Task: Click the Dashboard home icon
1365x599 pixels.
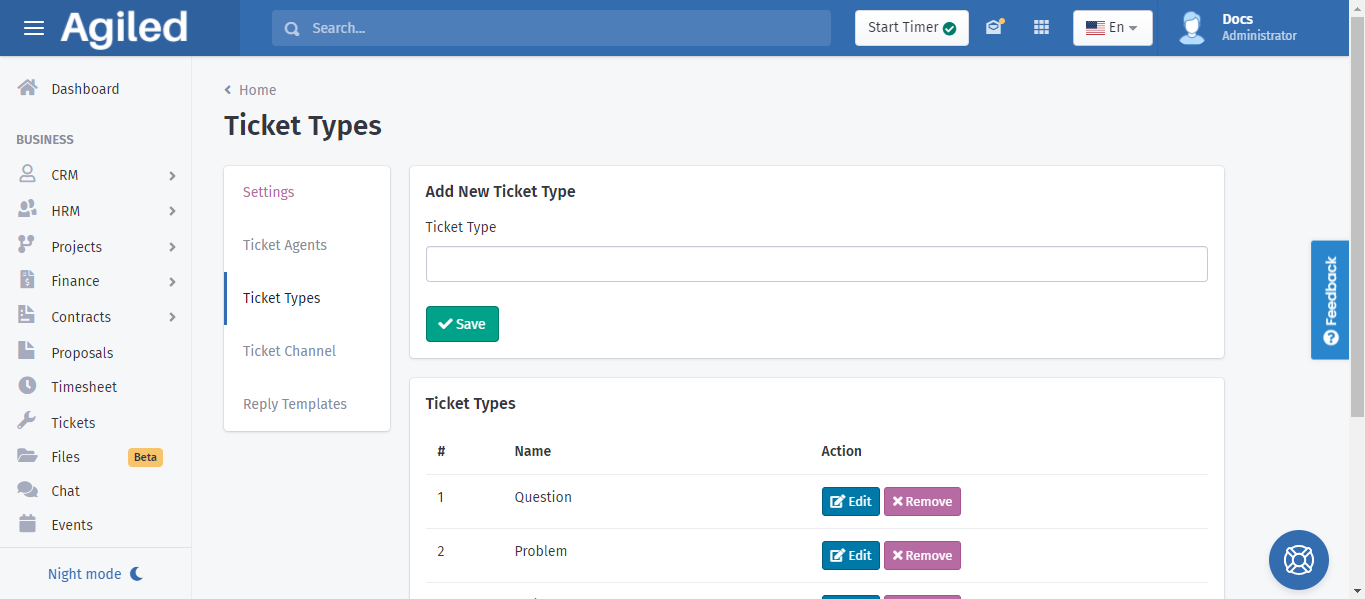Action: pos(28,88)
